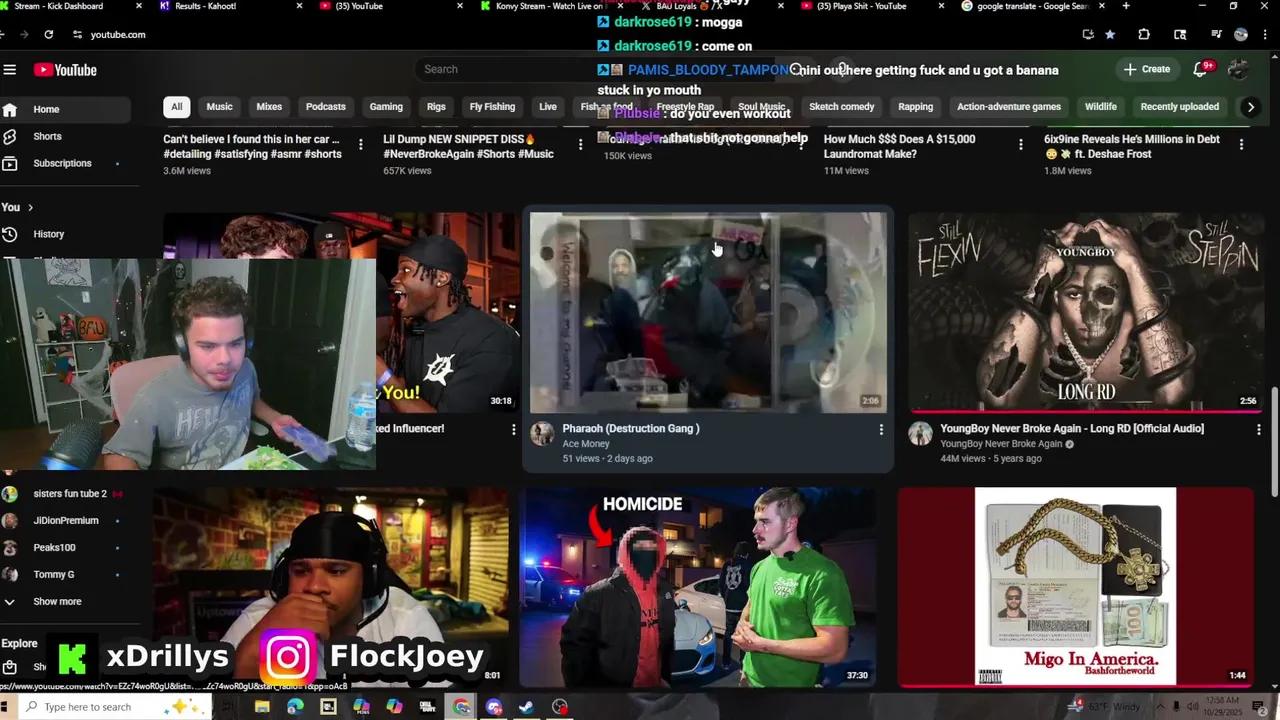Open the HOMICIDE video thumbnail

tap(698, 587)
